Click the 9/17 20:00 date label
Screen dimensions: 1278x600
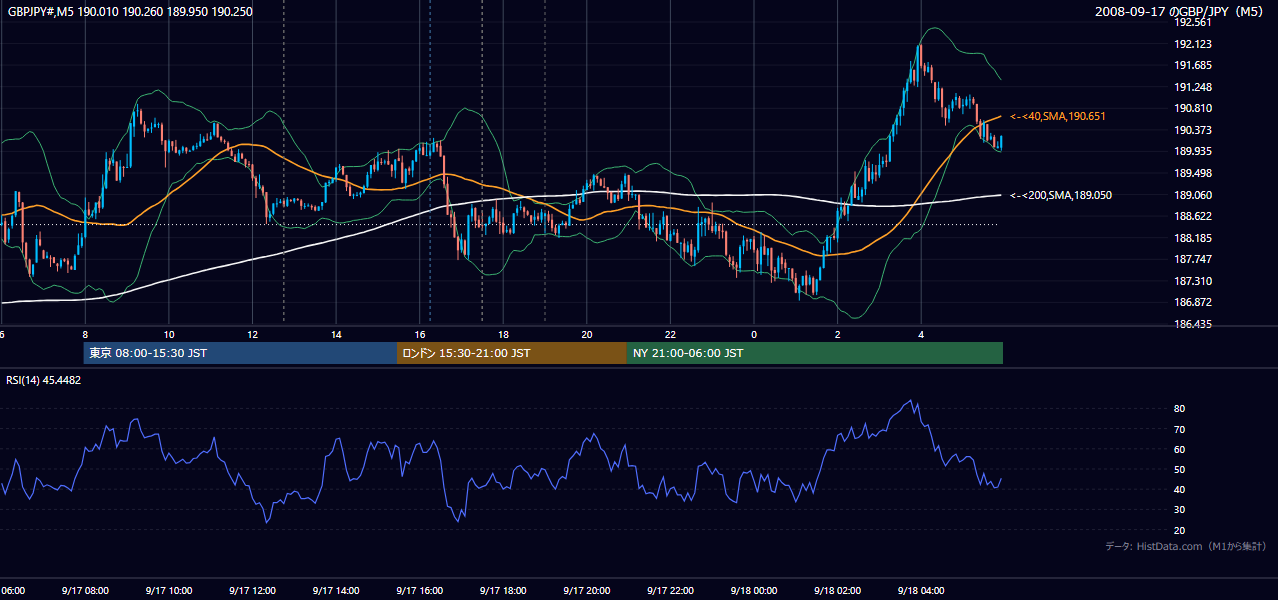(x=587, y=590)
